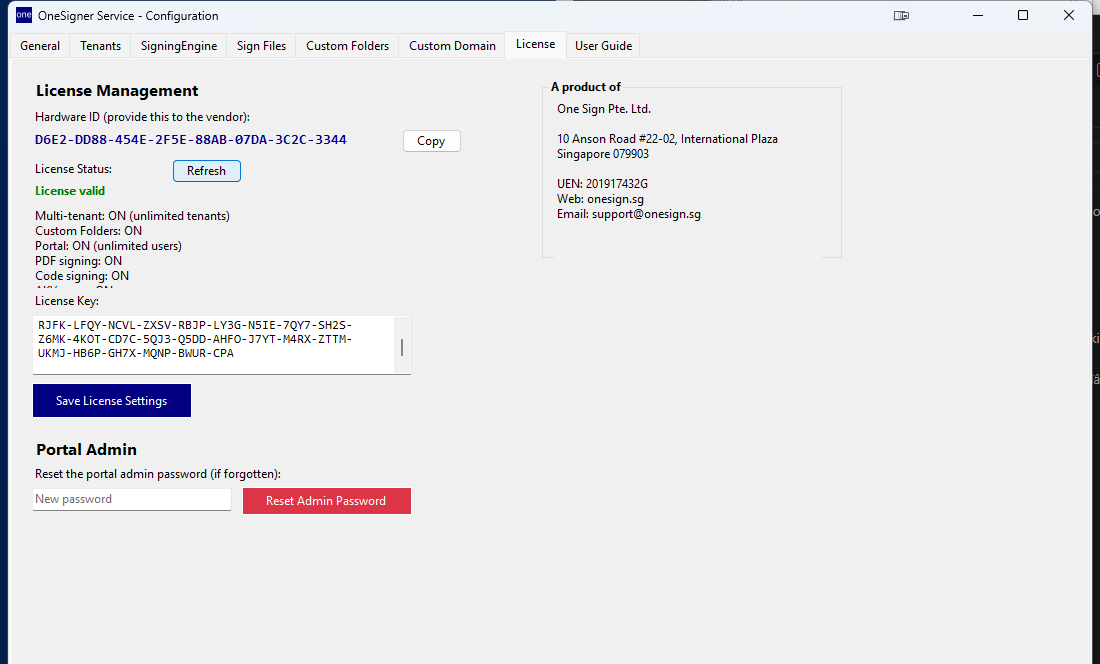1100x664 pixels.
Task: Open the SigningEngine tab
Action: pos(179,46)
